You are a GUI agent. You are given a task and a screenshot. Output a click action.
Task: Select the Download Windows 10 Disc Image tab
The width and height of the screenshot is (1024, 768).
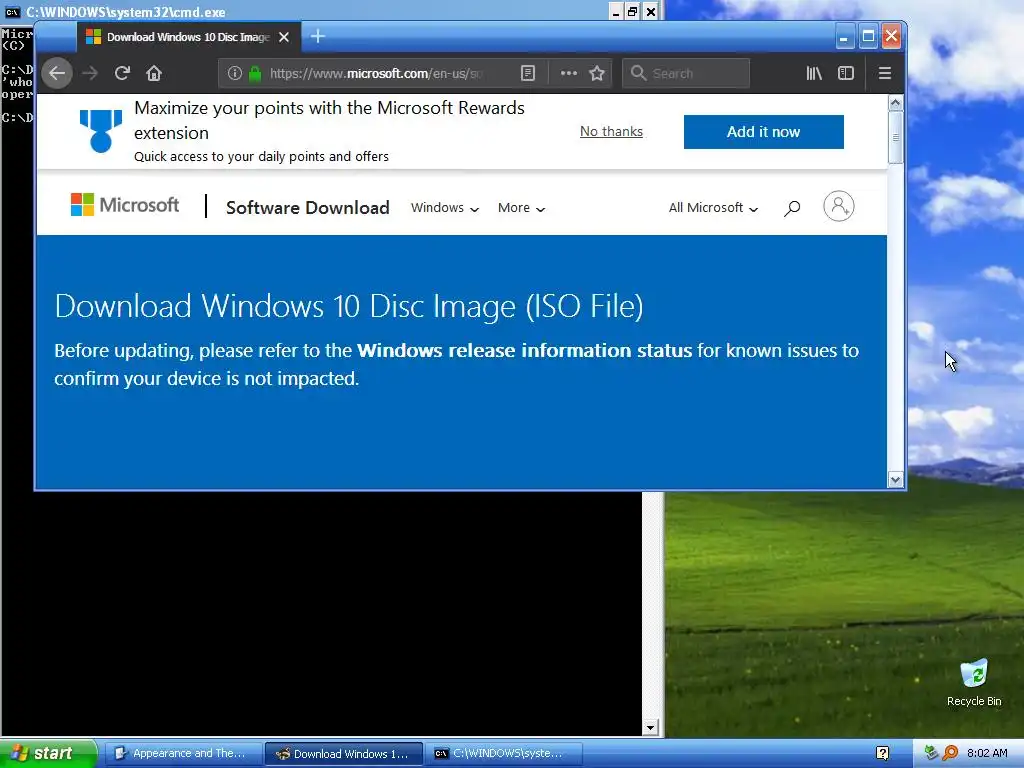[189, 37]
